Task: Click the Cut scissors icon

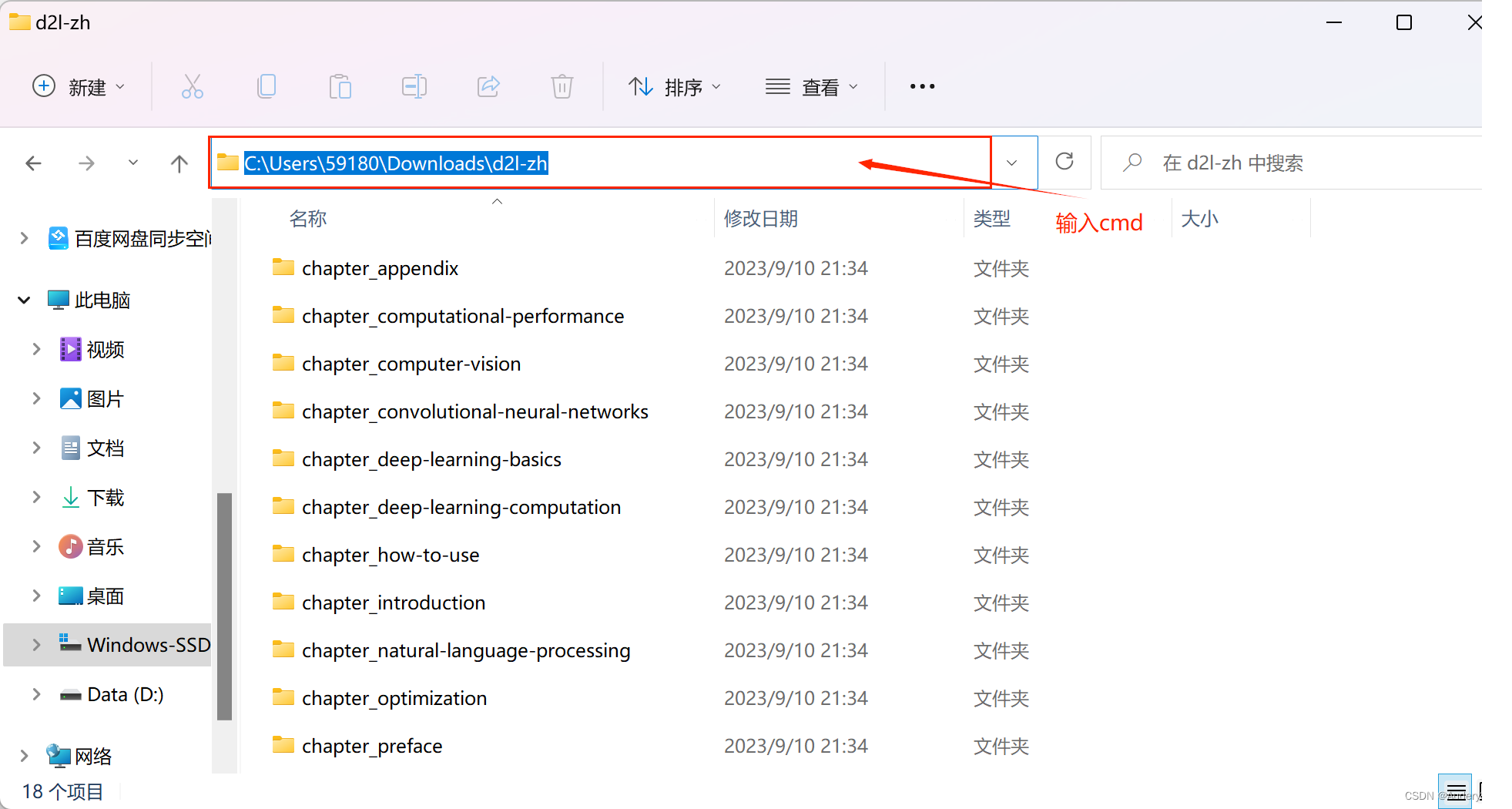Action: 192,86
